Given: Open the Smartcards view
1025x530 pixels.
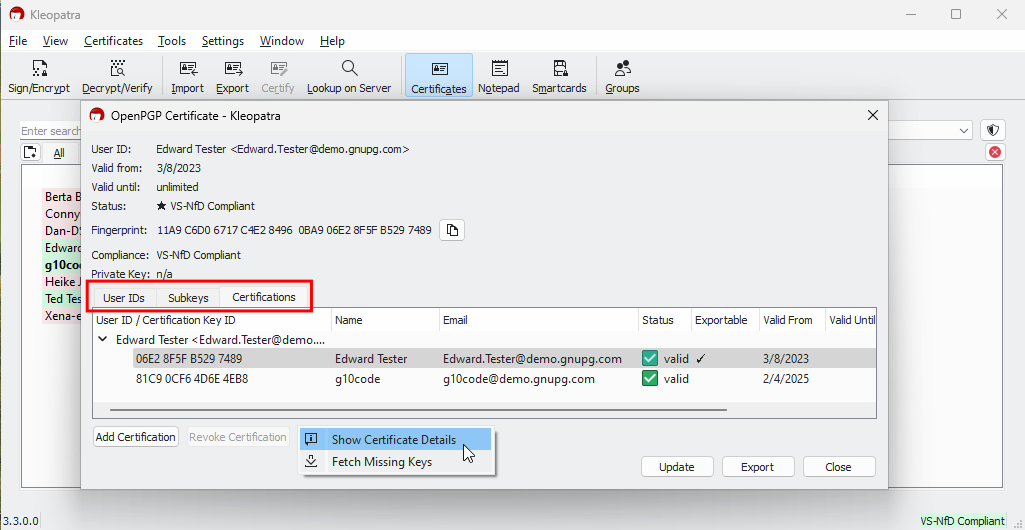Looking at the screenshot, I should [x=559, y=76].
